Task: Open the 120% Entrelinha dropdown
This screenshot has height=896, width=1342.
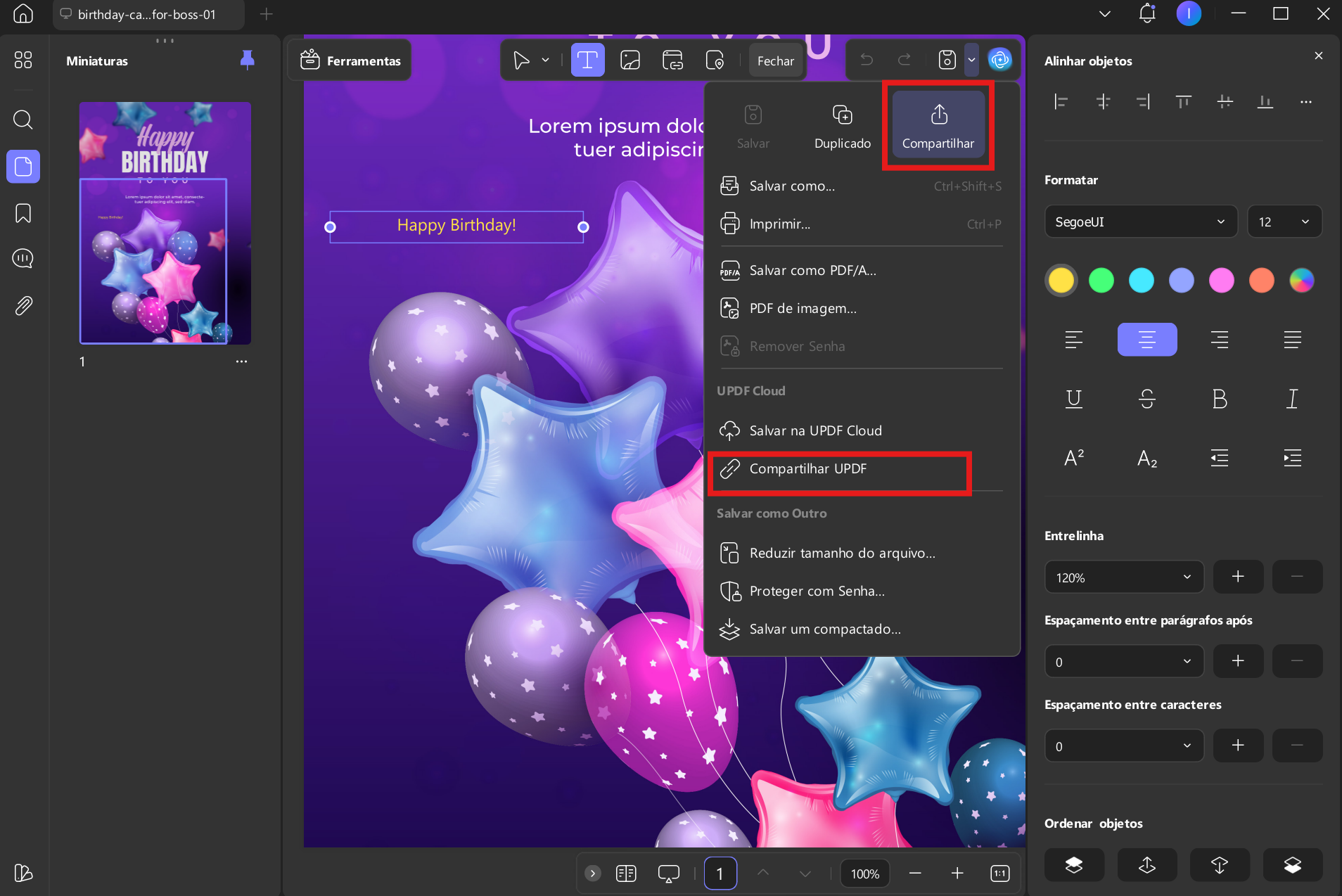Action: (x=1124, y=577)
